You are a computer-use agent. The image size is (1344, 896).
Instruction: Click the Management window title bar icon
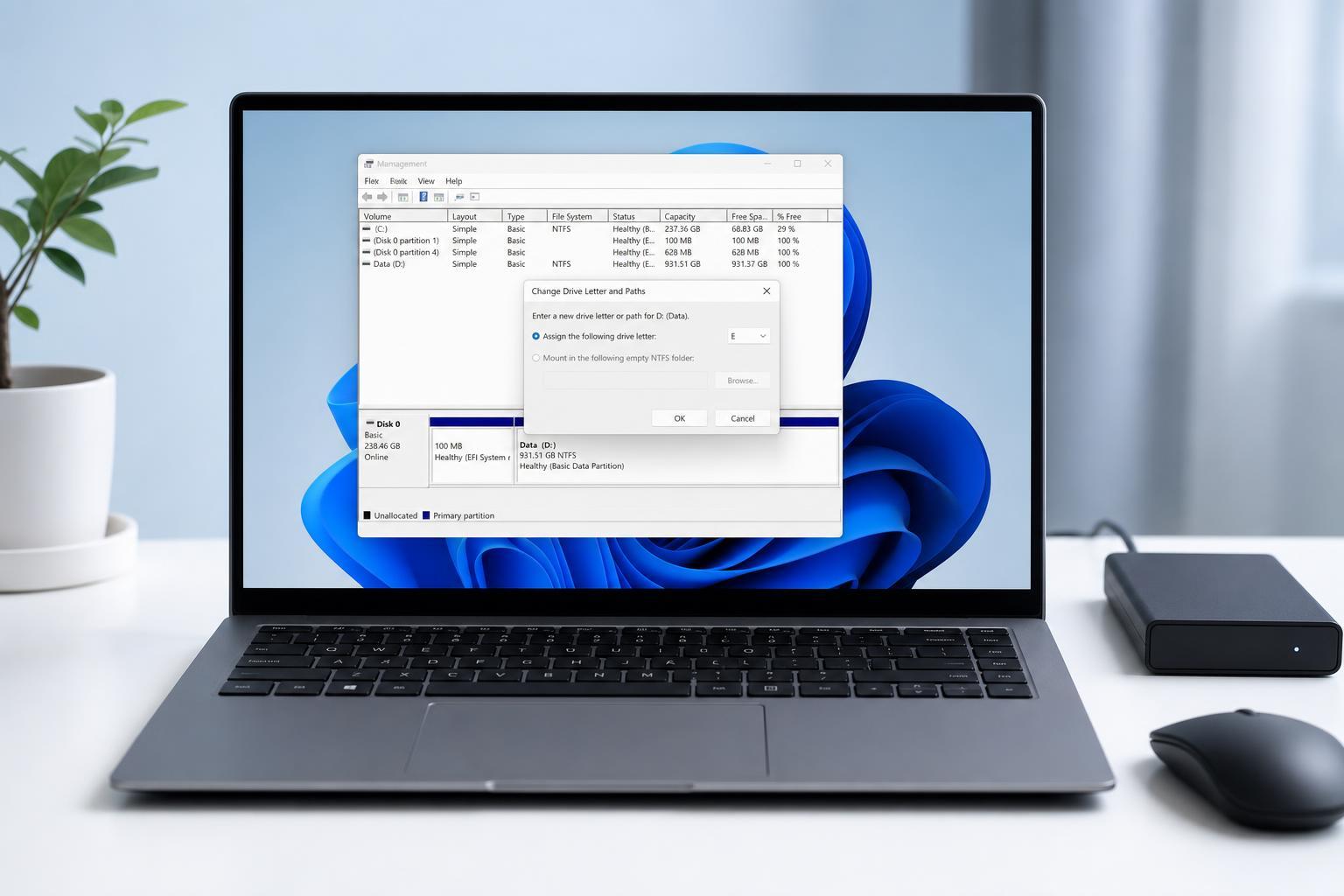point(369,164)
